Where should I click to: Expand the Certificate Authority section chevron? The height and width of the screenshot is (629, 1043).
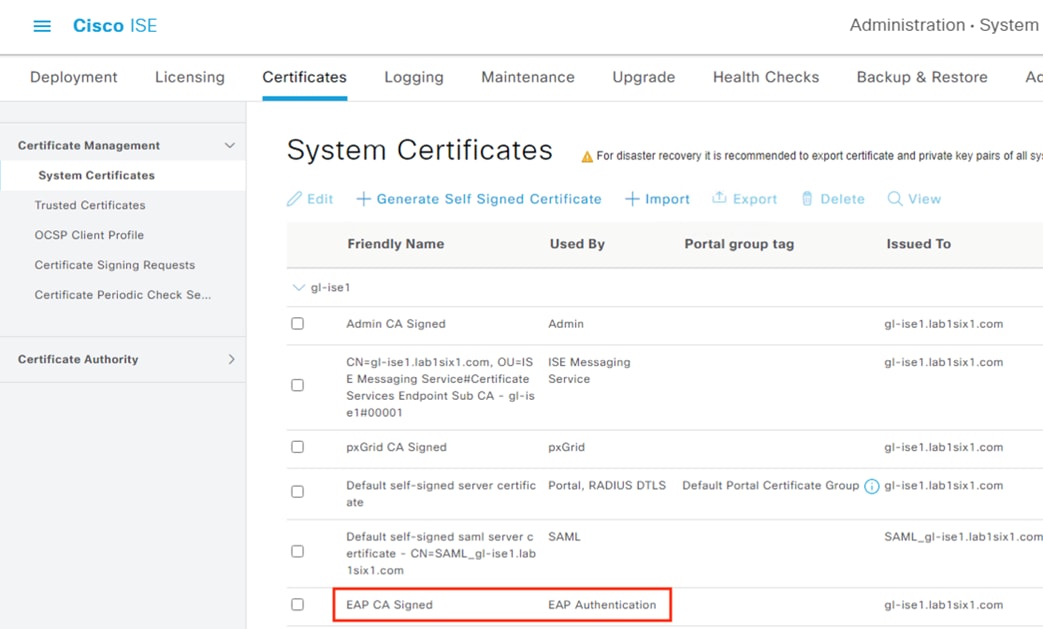tap(231, 359)
